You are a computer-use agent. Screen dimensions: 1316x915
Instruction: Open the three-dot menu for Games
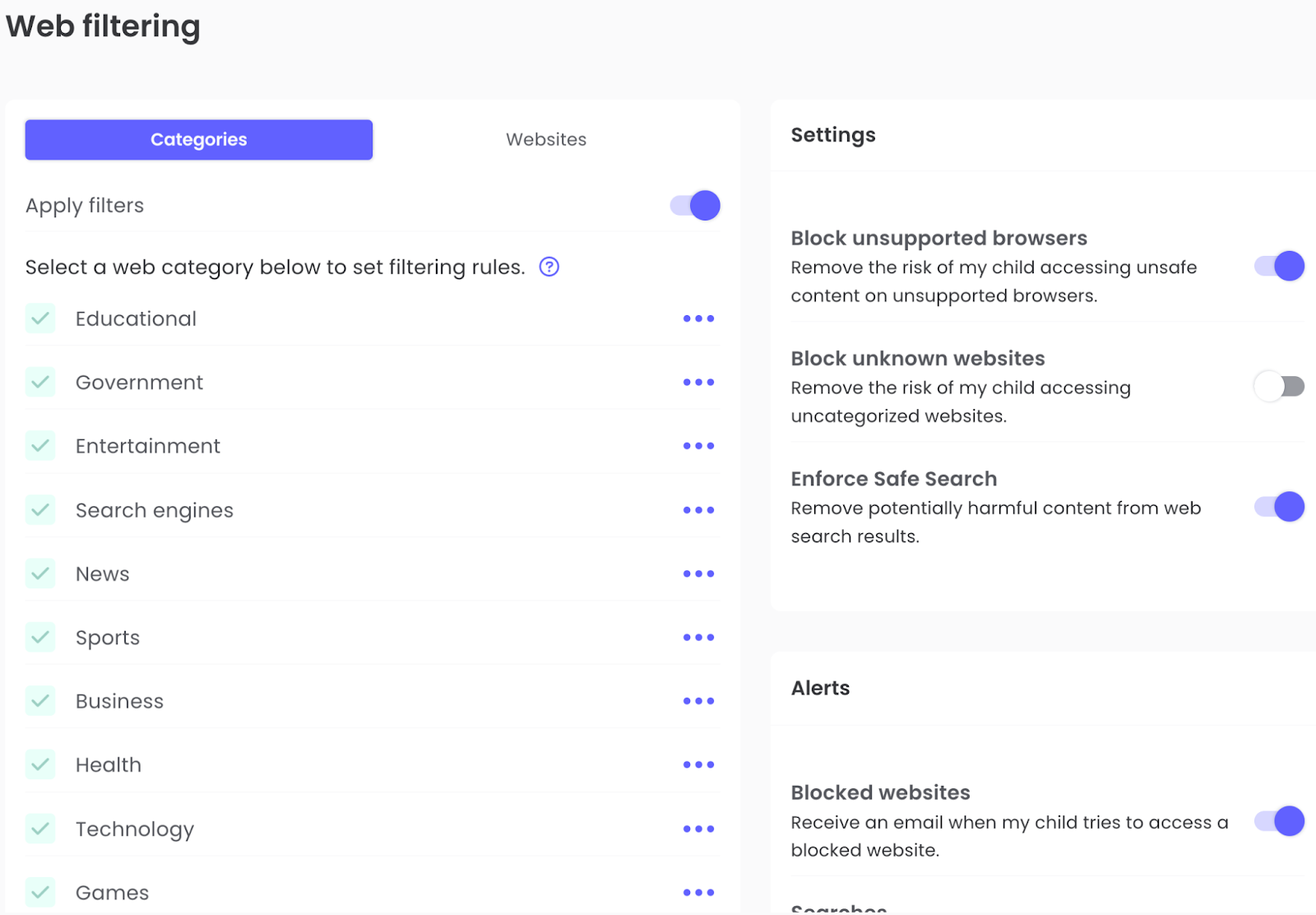point(698,893)
